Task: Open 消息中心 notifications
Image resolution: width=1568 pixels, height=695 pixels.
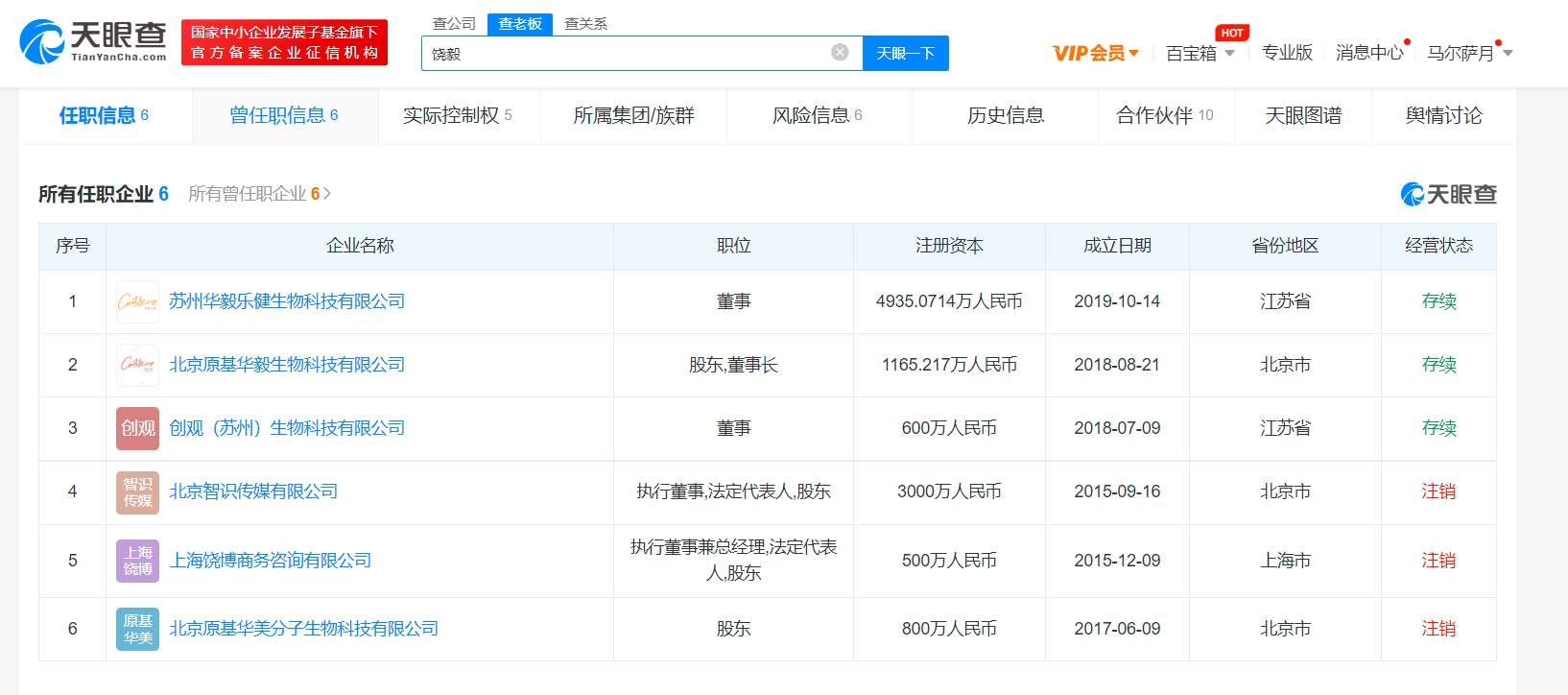Action: 1369,53
